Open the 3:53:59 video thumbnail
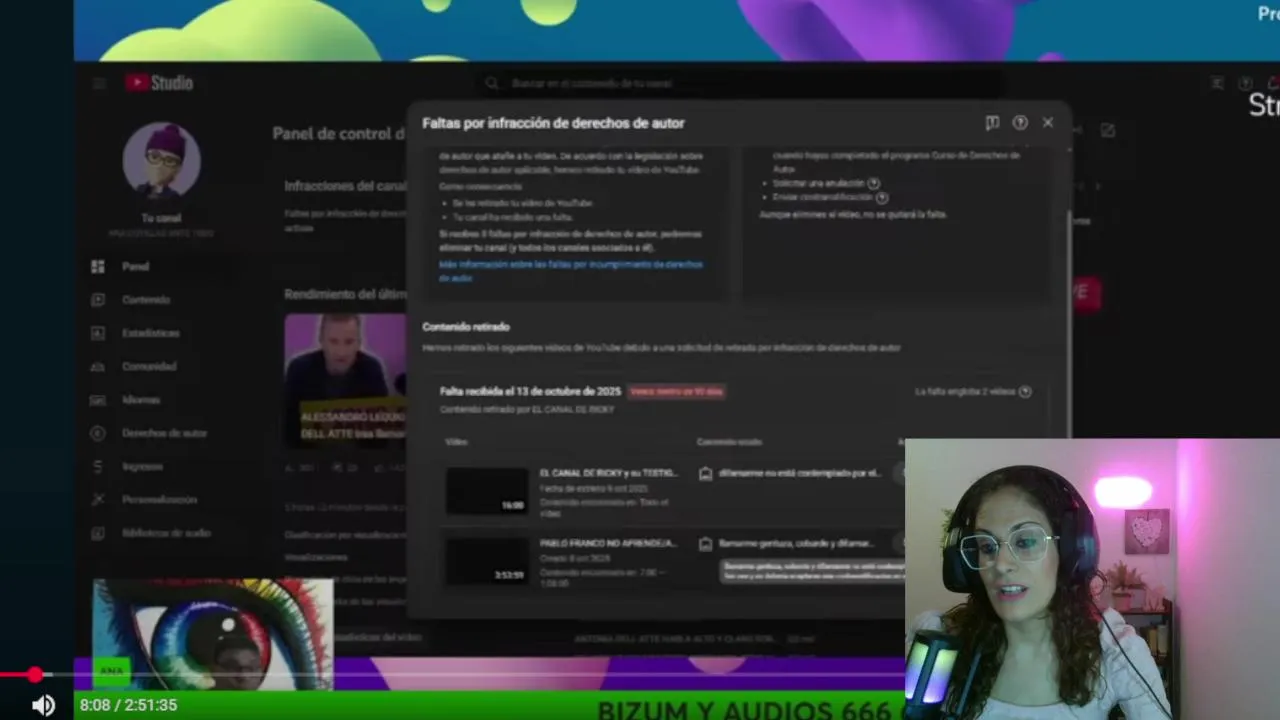1280x720 pixels. pyautogui.click(x=487, y=560)
